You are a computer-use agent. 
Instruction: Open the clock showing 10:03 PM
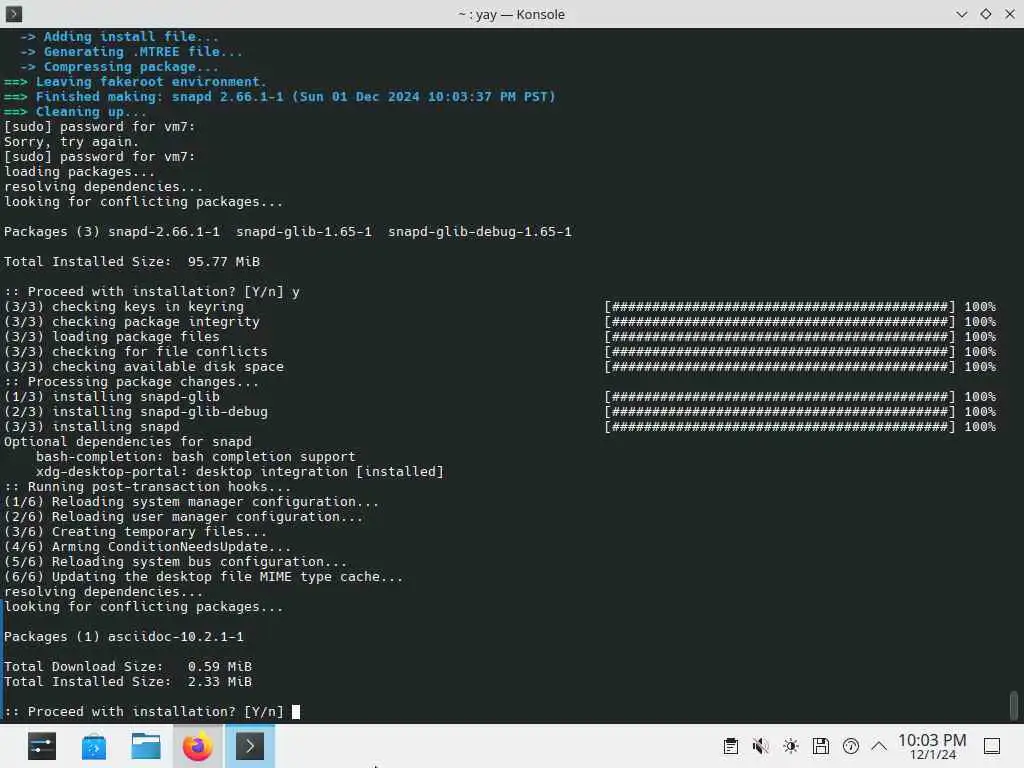[932, 746]
